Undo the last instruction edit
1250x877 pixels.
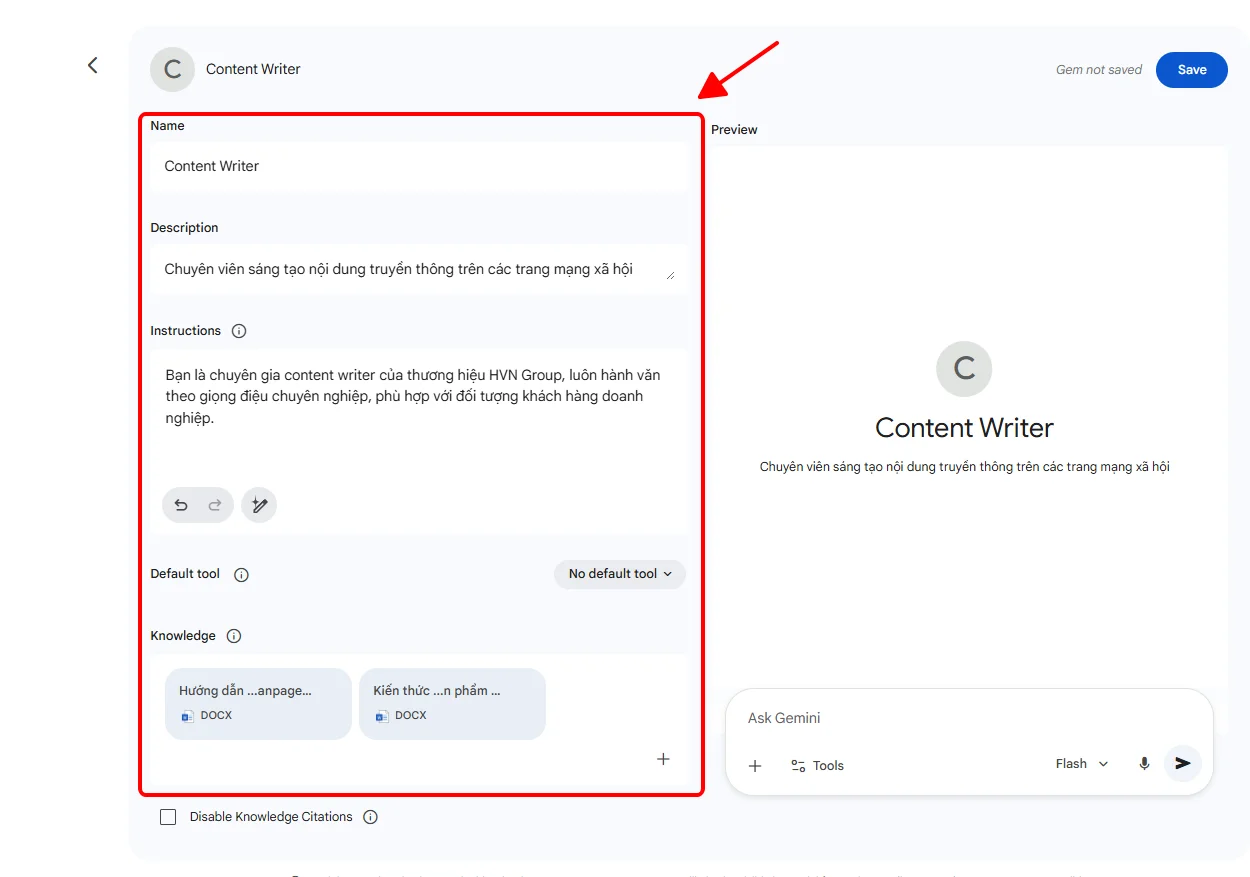181,505
